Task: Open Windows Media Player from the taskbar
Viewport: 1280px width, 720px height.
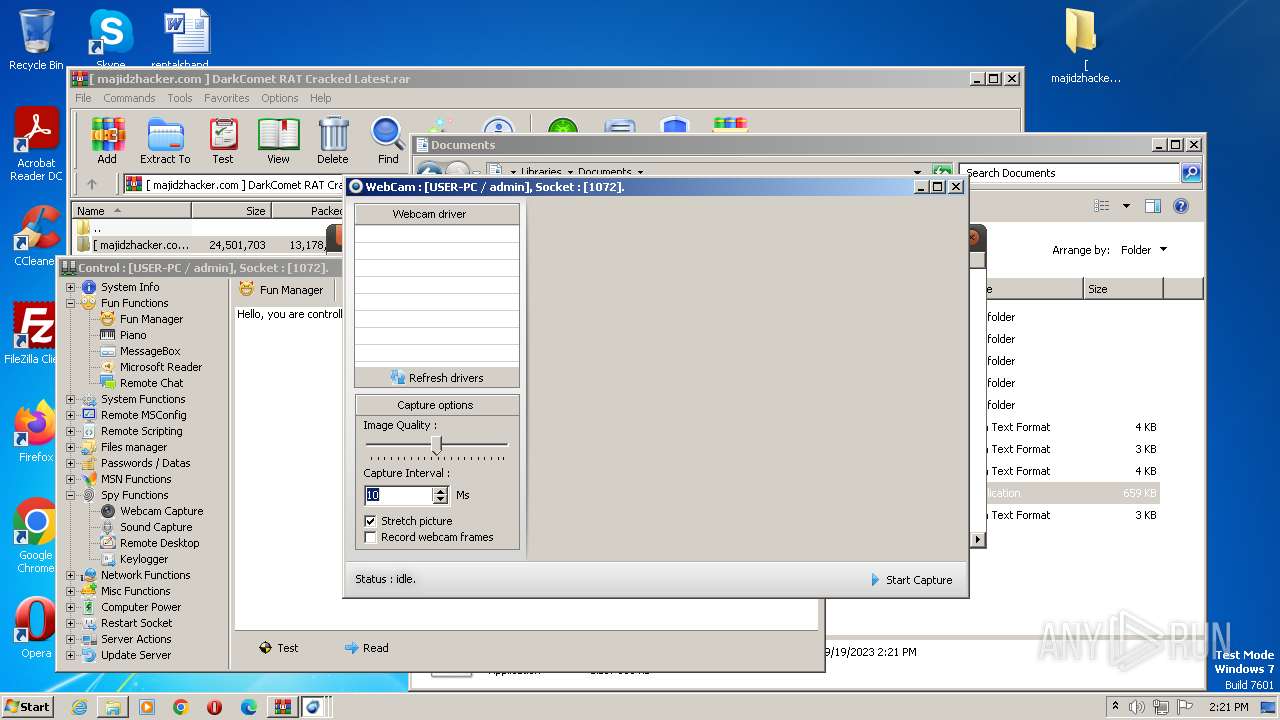Action: coord(147,707)
